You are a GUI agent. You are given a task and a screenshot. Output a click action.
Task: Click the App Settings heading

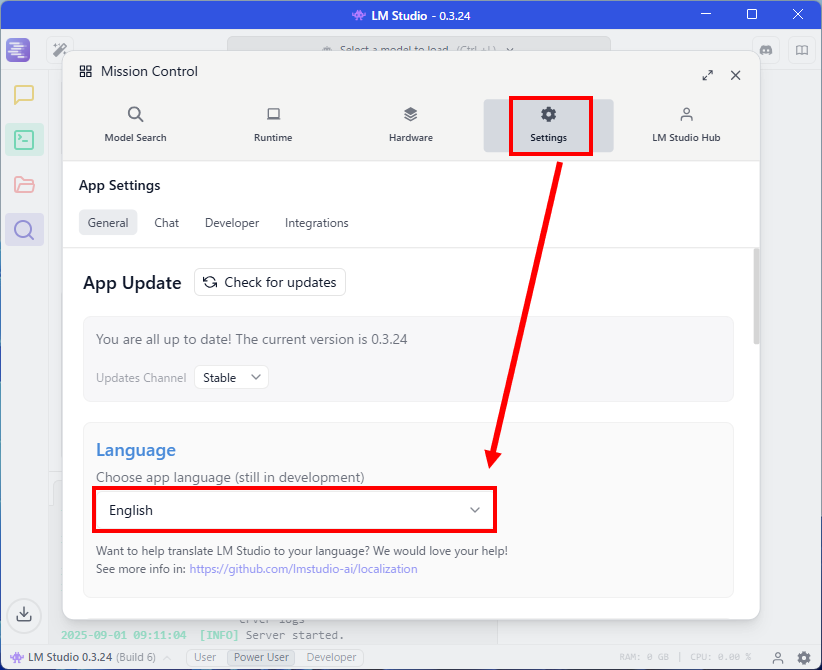click(120, 186)
